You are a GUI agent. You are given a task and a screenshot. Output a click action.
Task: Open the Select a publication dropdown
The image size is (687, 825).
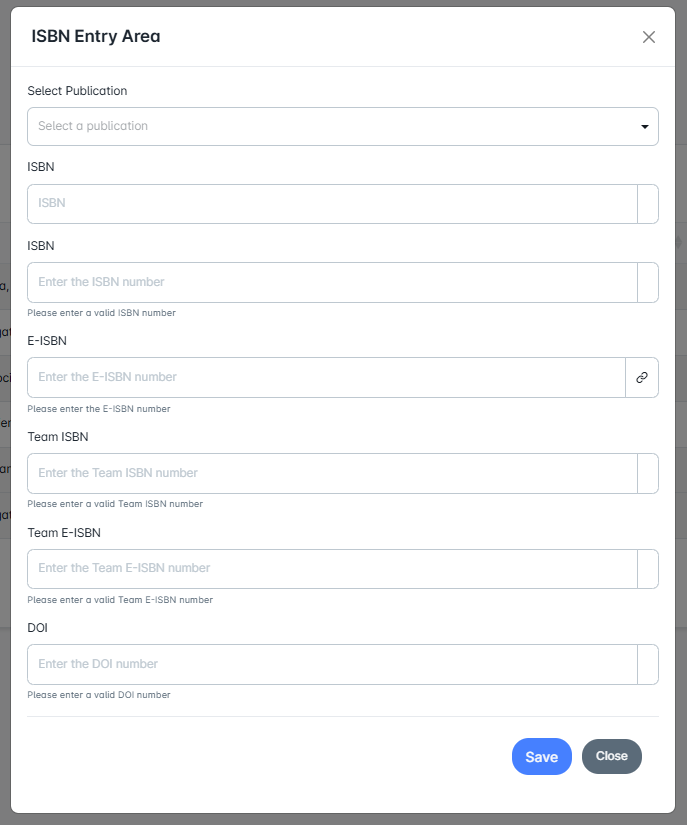342,126
